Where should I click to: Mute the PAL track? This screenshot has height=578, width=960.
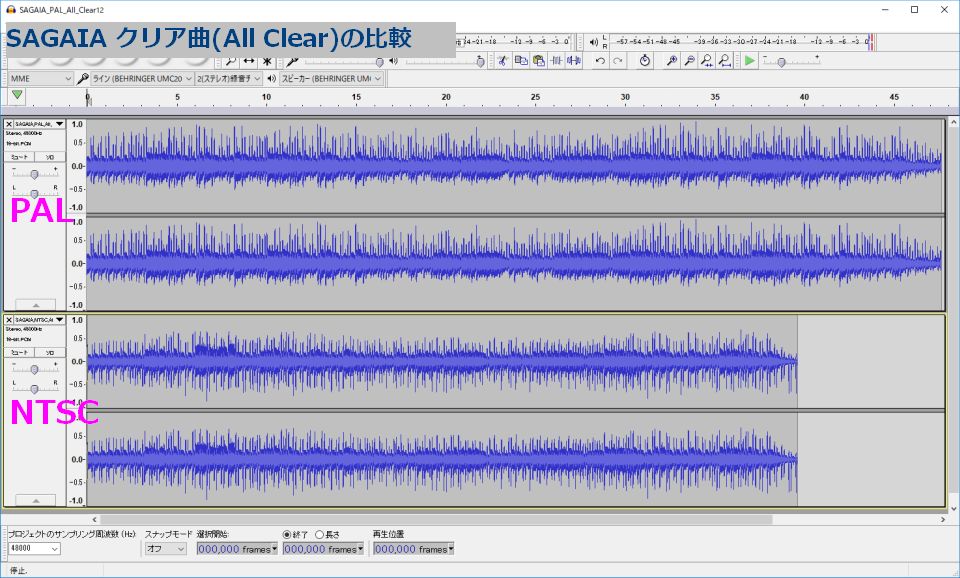tap(19, 157)
